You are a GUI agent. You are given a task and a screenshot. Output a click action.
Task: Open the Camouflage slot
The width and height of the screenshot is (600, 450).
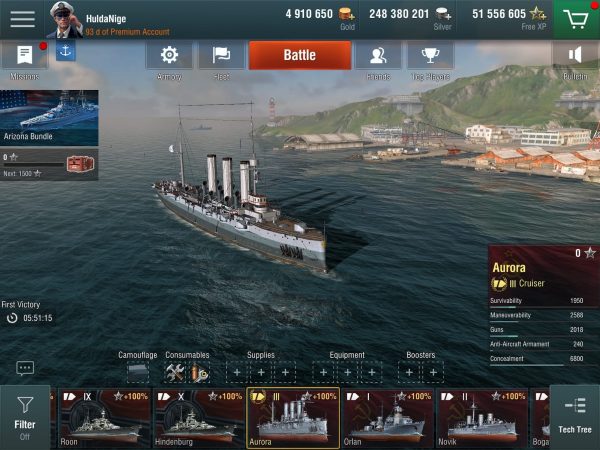click(138, 372)
